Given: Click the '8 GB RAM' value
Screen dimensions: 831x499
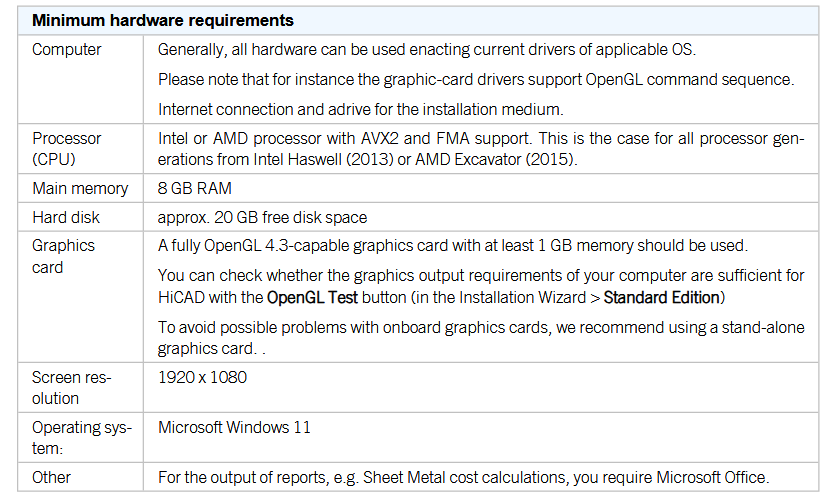Looking at the screenshot, I should click(x=195, y=188).
